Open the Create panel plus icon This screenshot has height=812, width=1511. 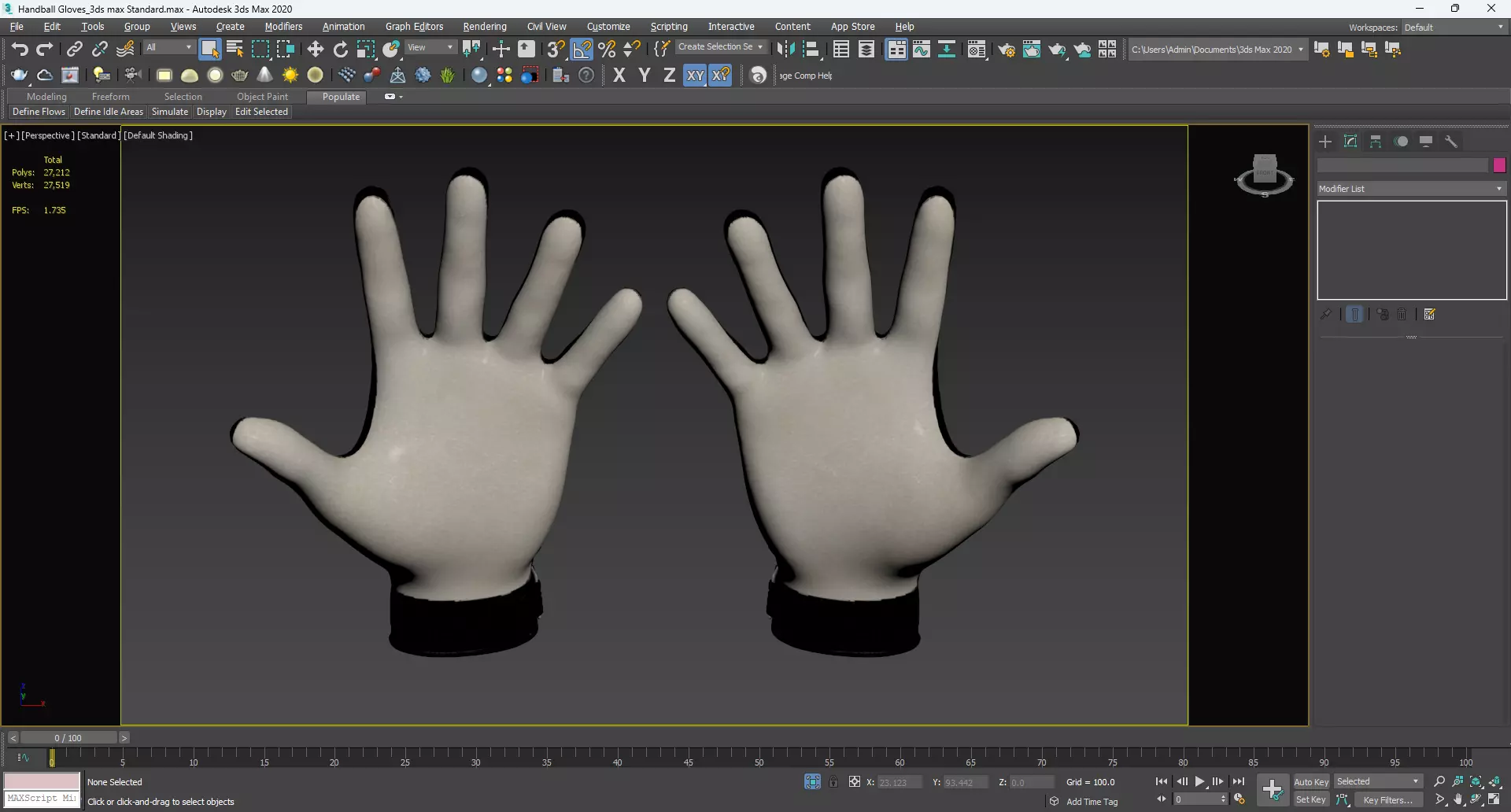click(x=1325, y=142)
